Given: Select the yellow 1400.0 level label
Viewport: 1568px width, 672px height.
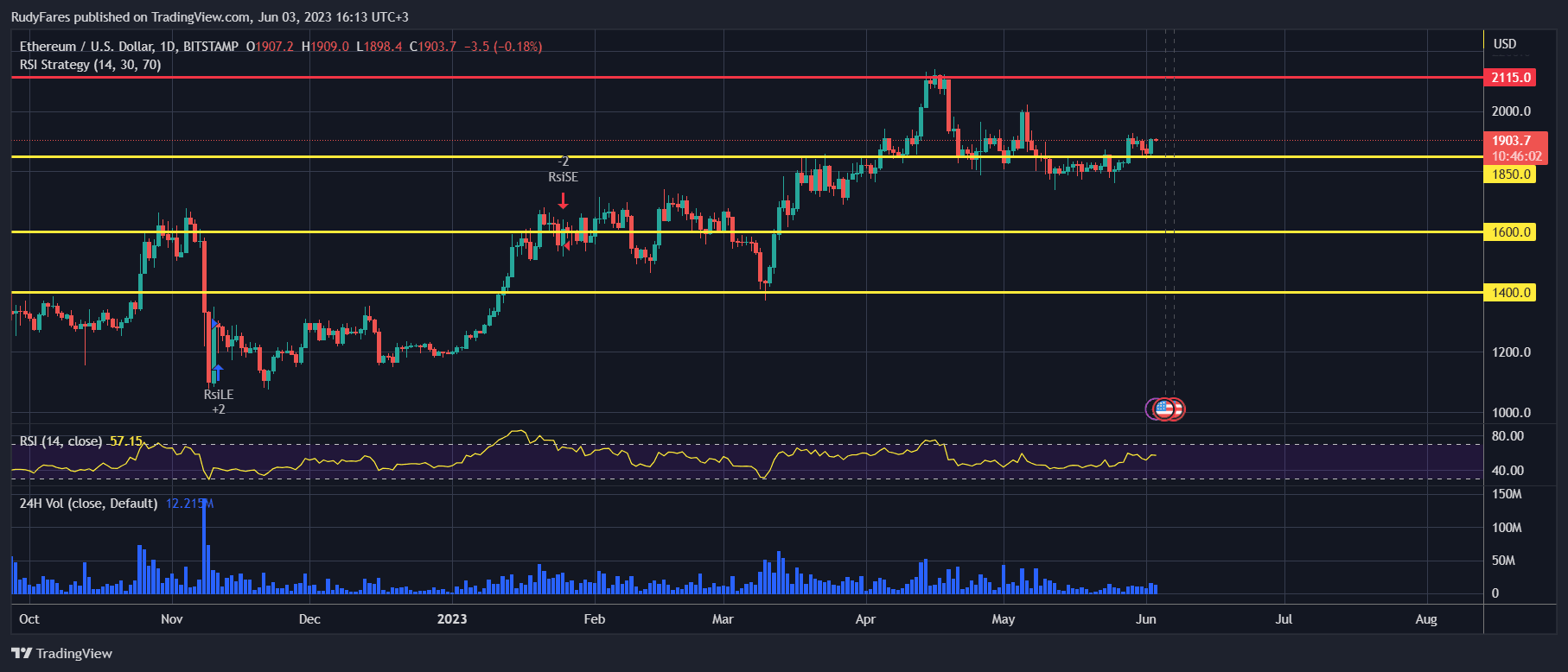Looking at the screenshot, I should point(1510,293).
